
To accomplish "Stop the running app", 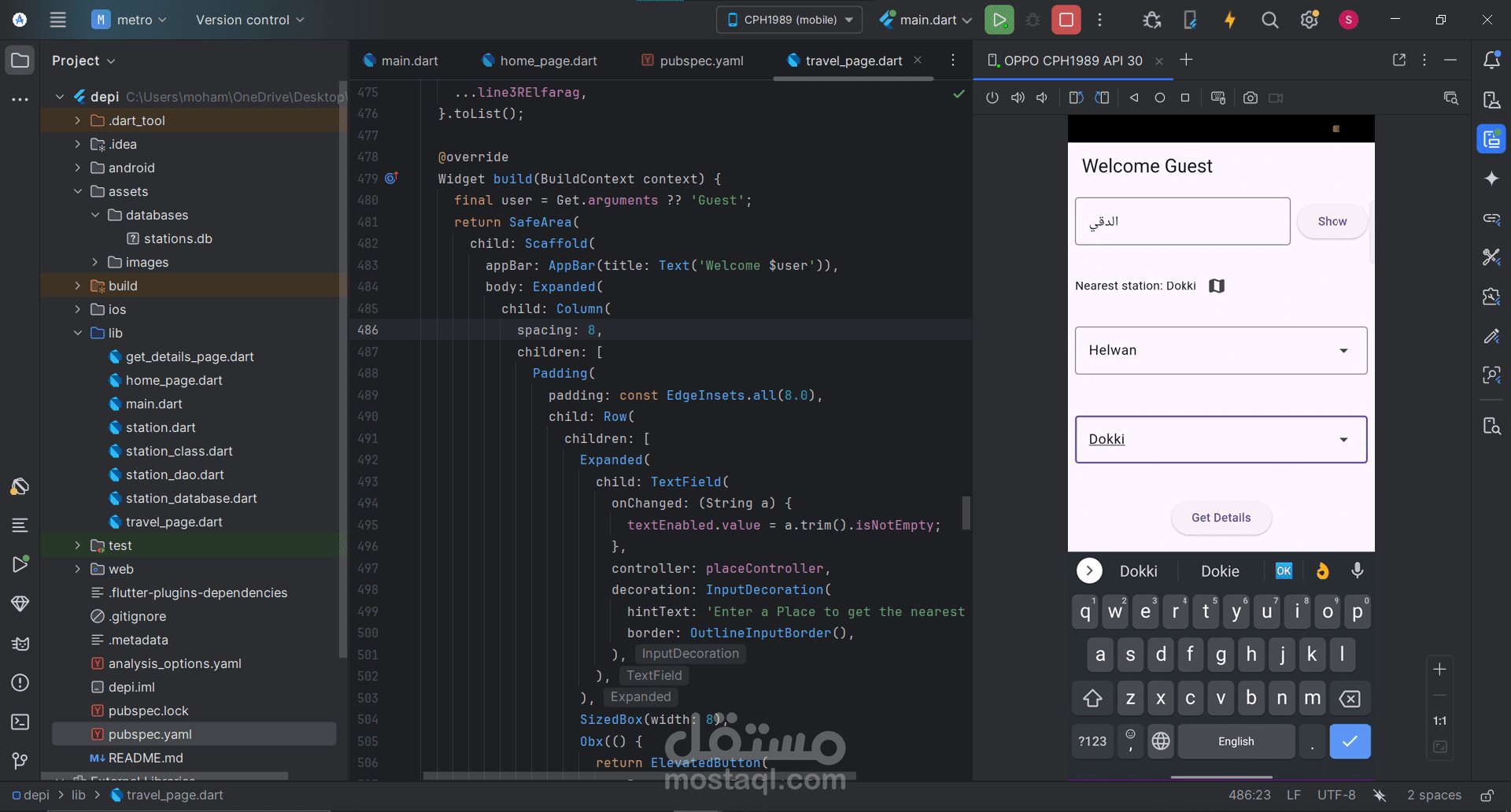I will coord(1066,20).
